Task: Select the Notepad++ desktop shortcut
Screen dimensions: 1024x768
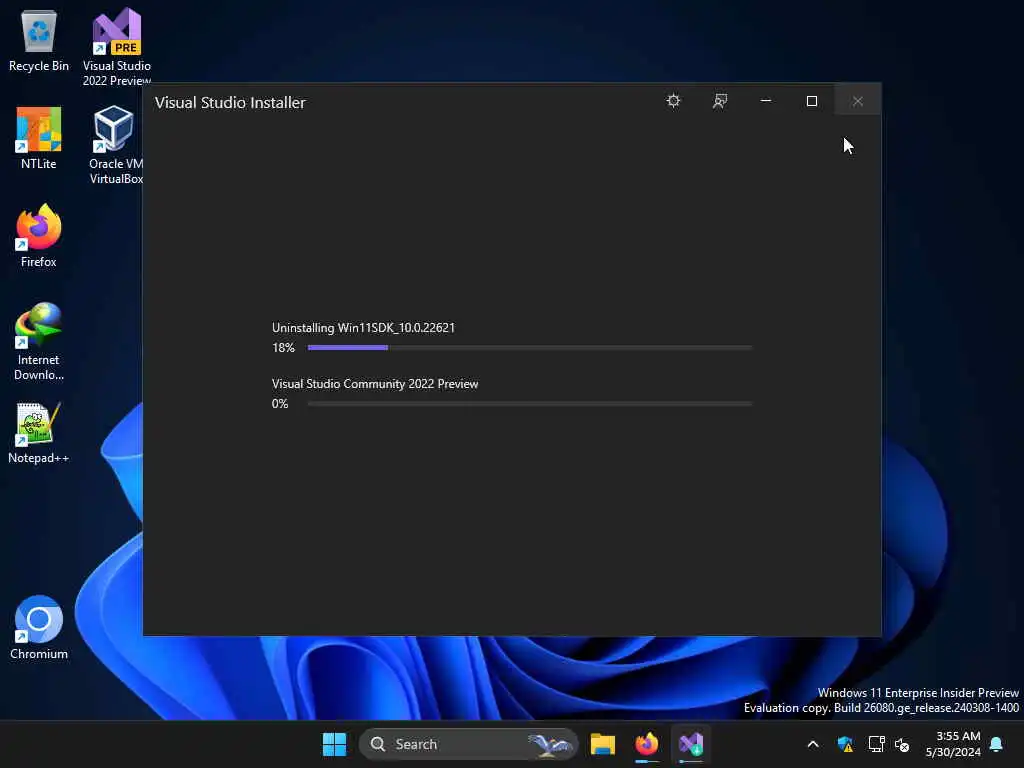Action: click(x=39, y=433)
